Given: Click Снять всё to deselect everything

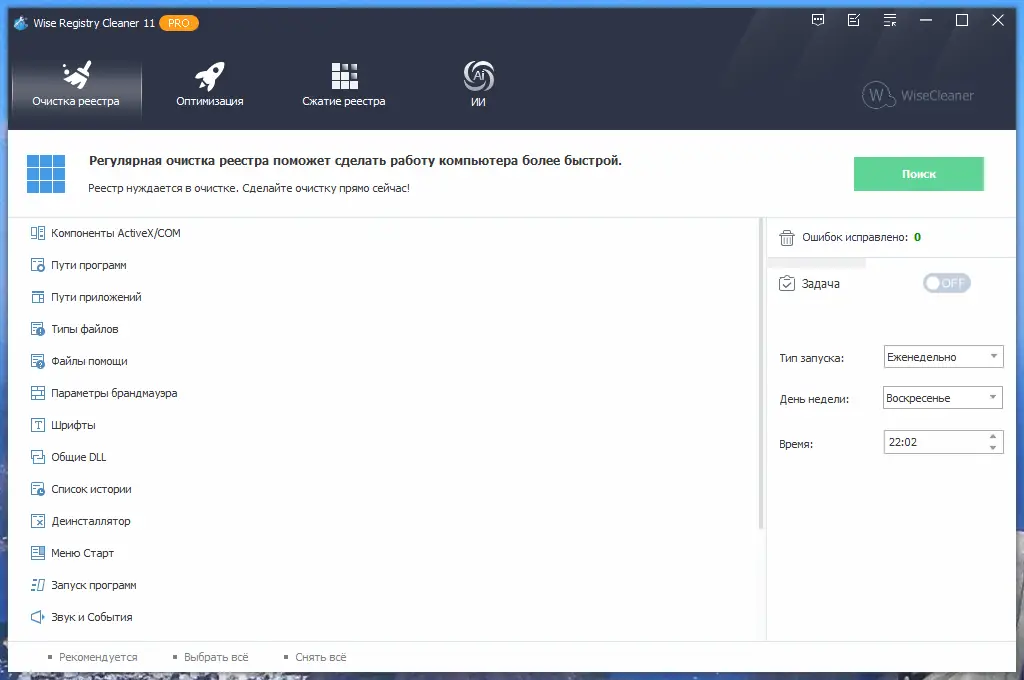Looking at the screenshot, I should pyautogui.click(x=321, y=657).
